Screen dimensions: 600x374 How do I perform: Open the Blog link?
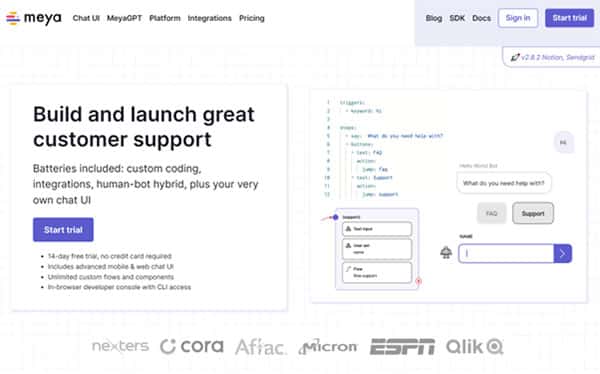coord(434,18)
